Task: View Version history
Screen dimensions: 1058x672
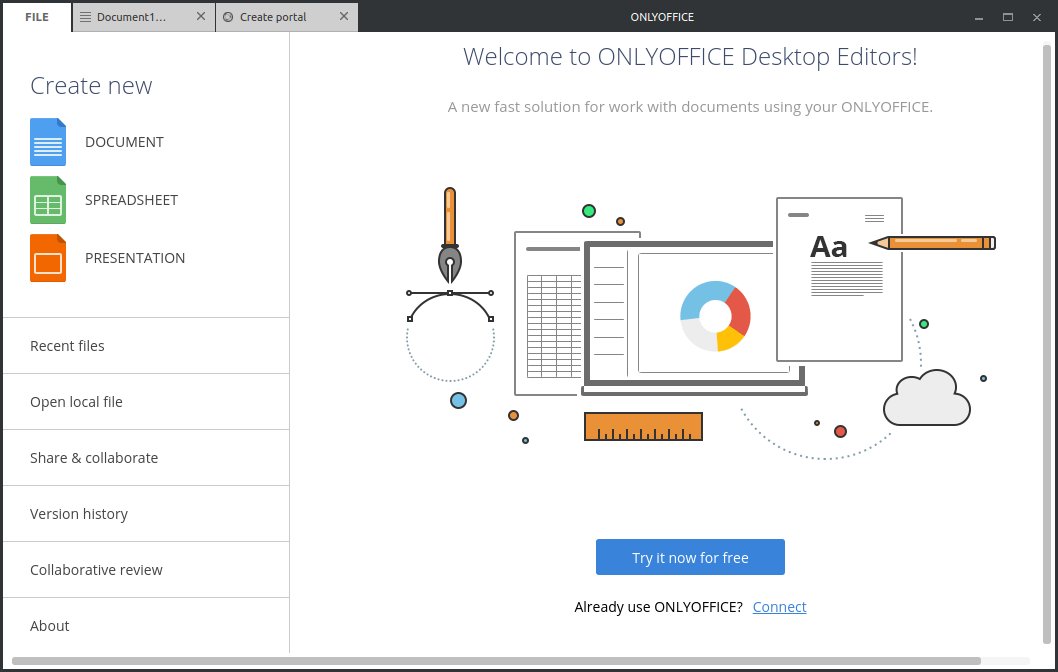Action: pyautogui.click(x=79, y=513)
